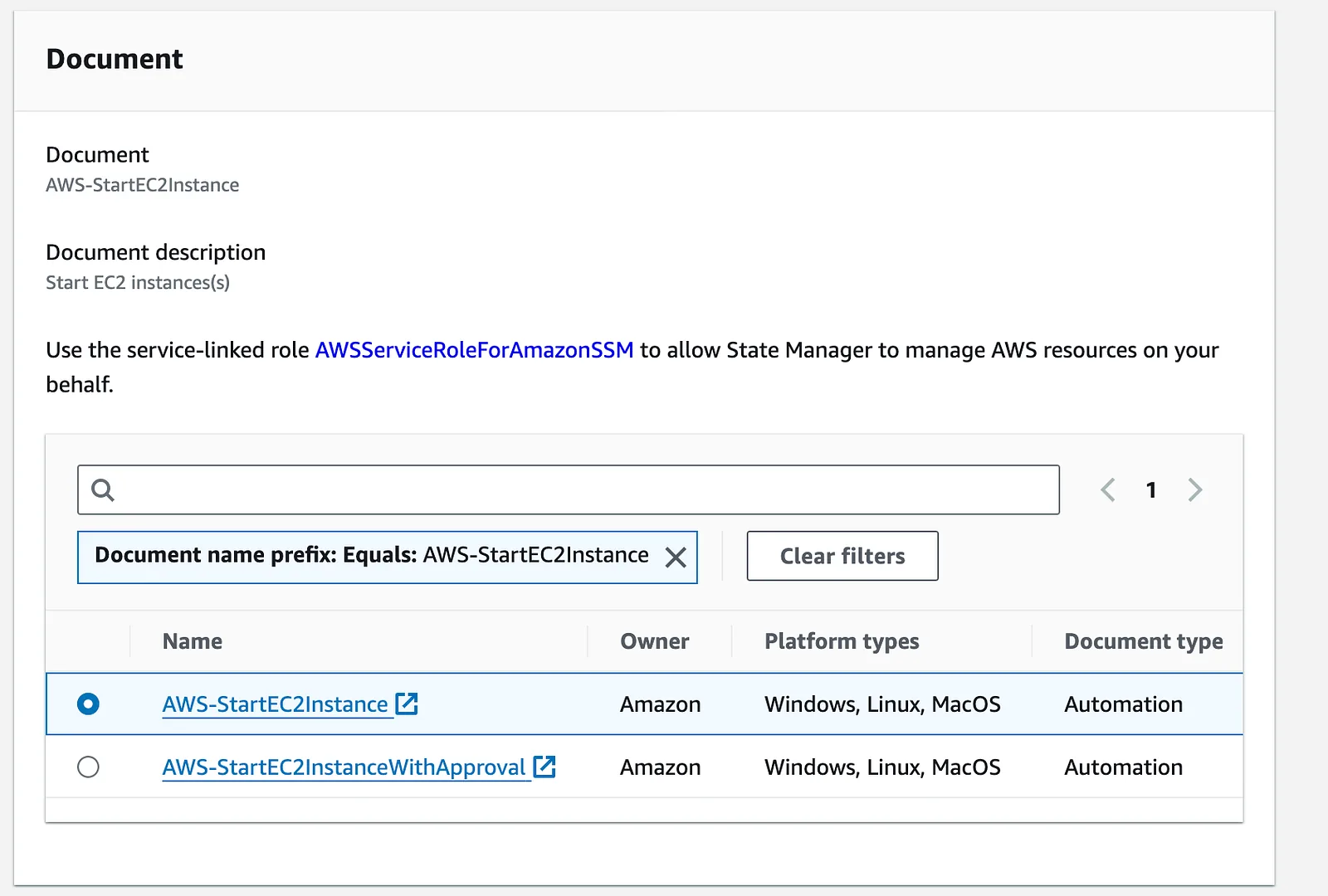The width and height of the screenshot is (1328, 896).
Task: Go to next page of documents
Action: coord(1194,489)
